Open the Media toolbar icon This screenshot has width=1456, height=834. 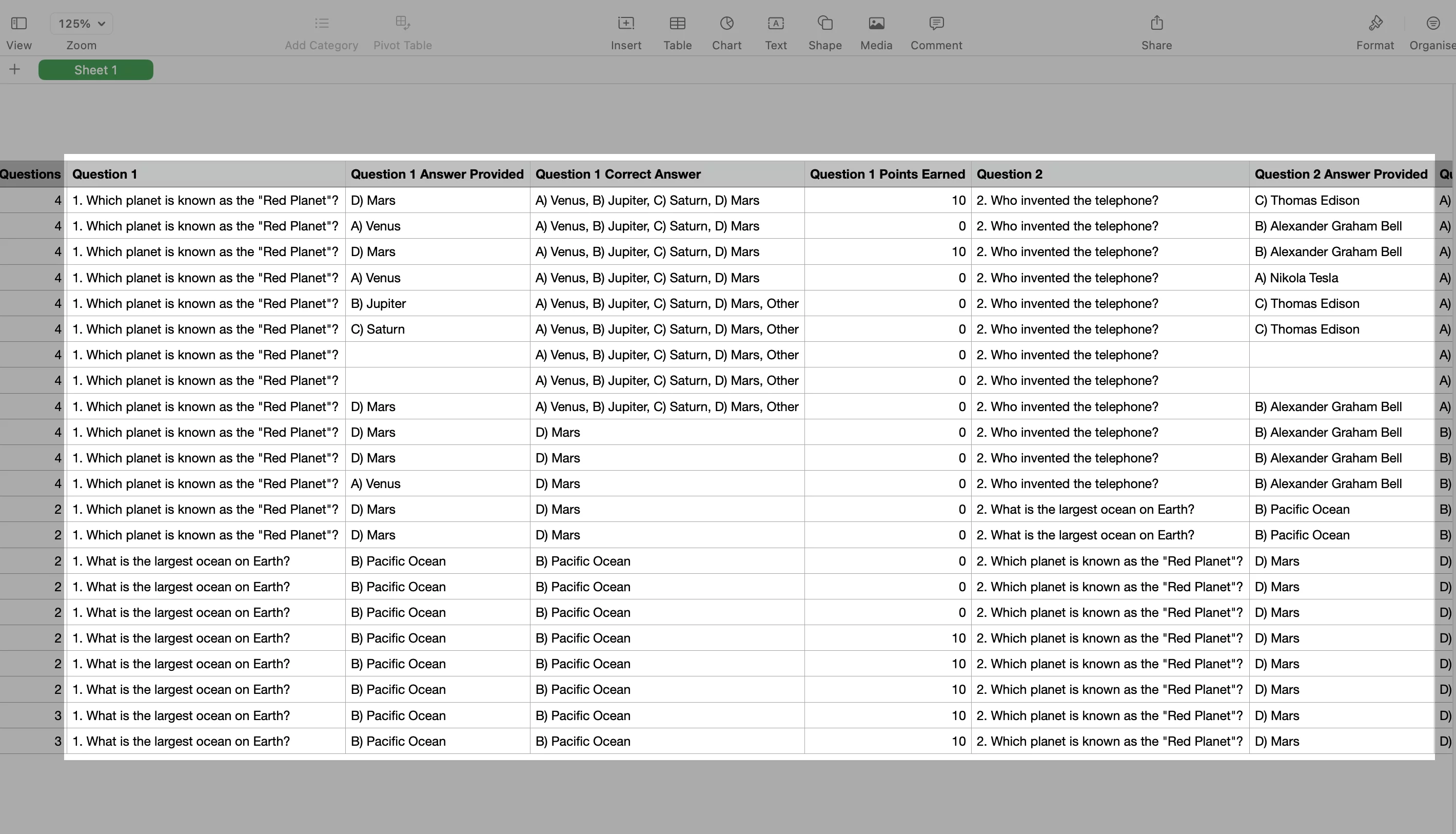point(876,24)
